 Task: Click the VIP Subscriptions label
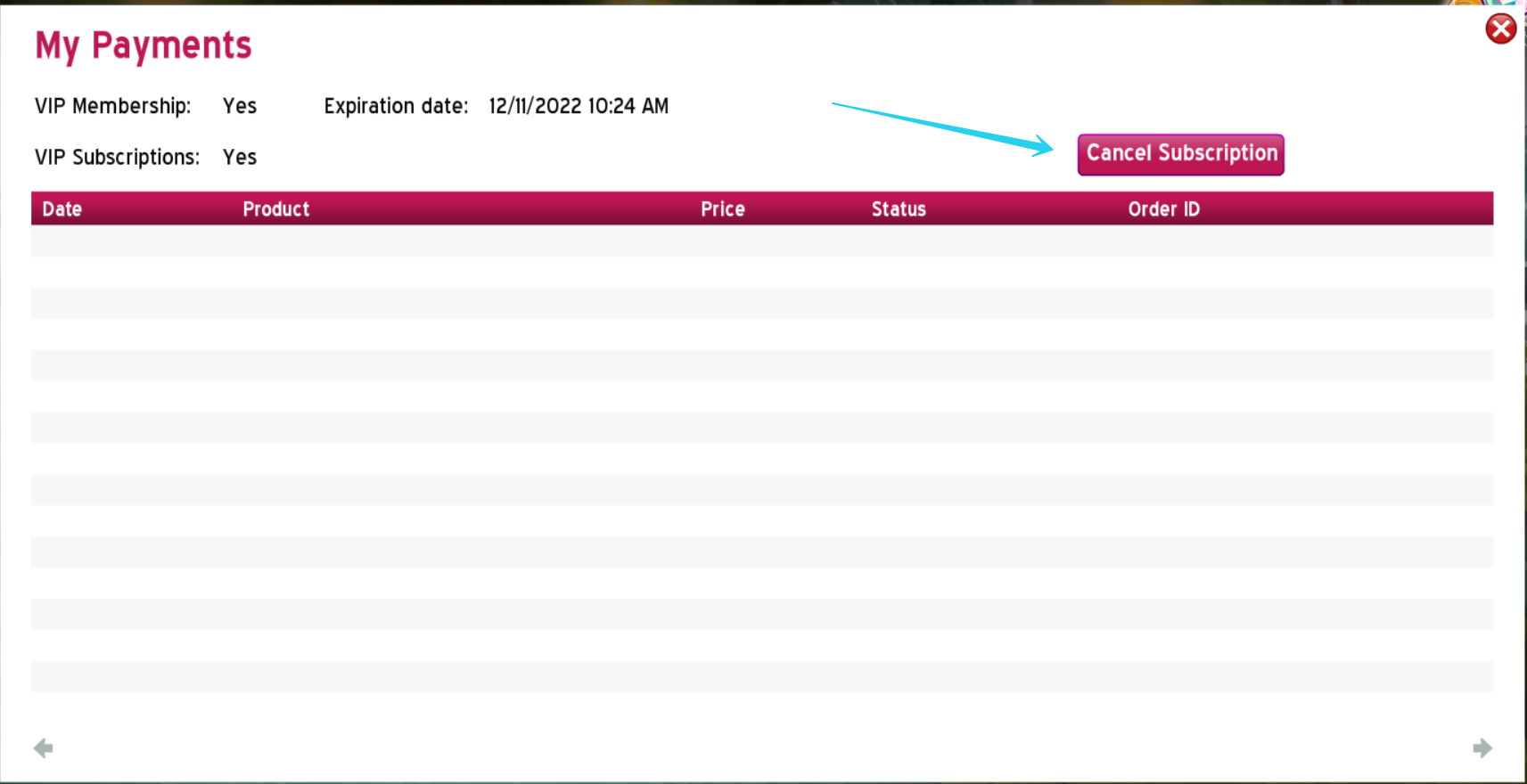(x=117, y=158)
